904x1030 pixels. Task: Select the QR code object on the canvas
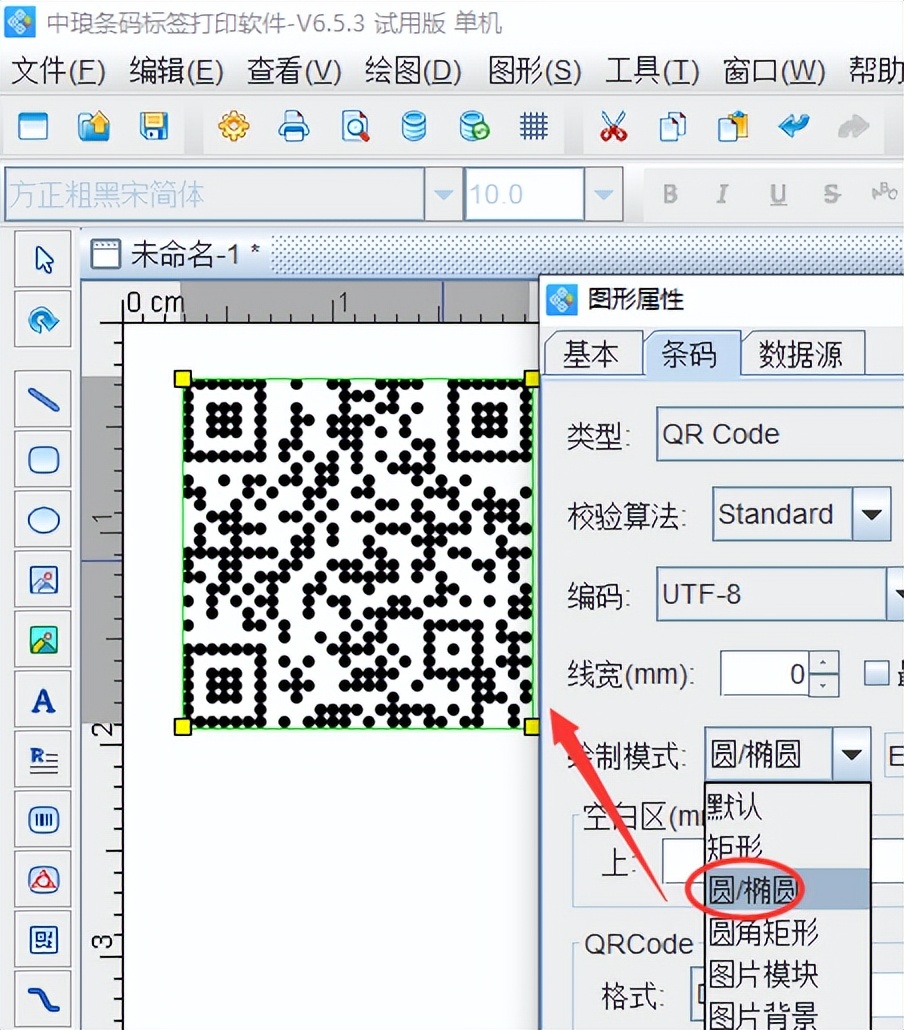tap(358, 553)
